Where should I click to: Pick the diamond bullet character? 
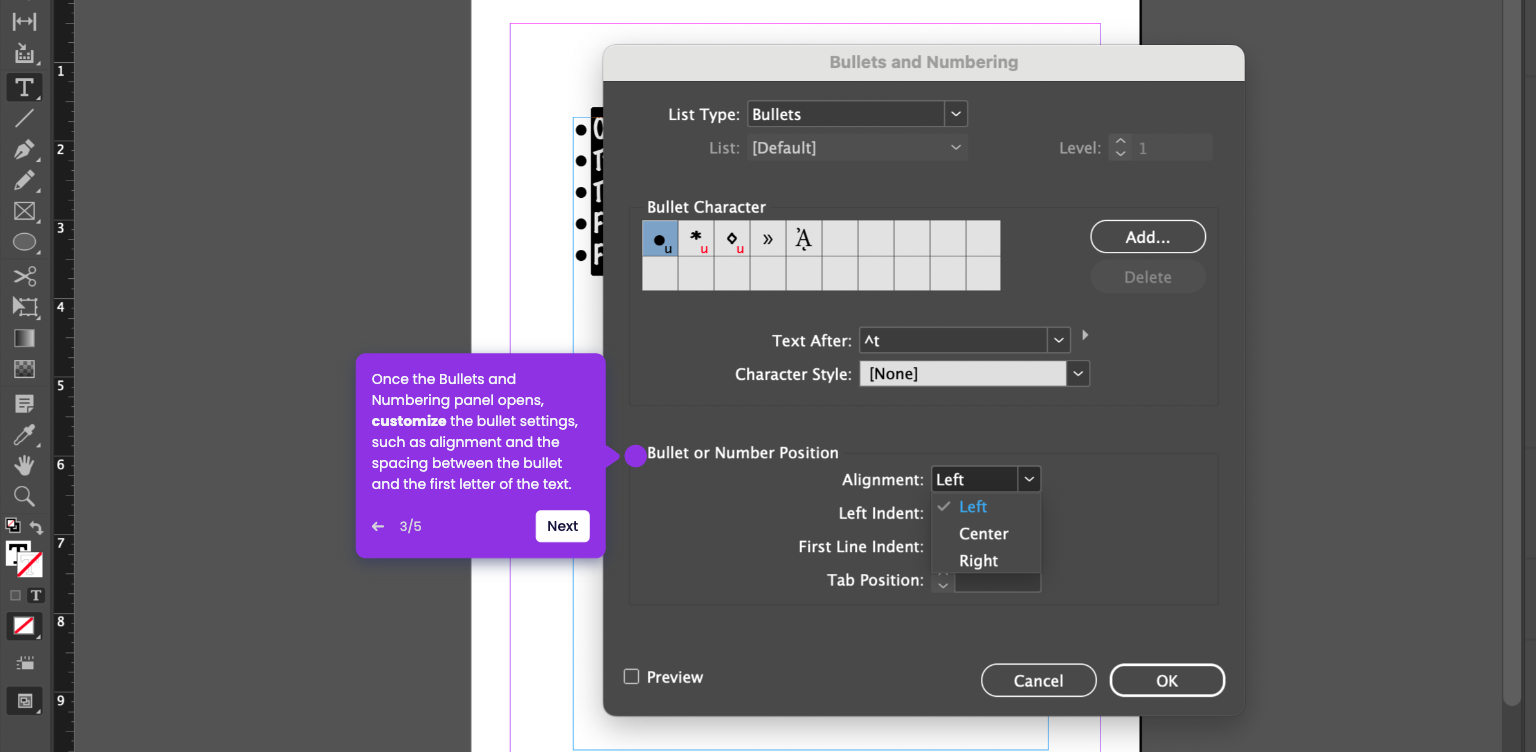point(732,239)
